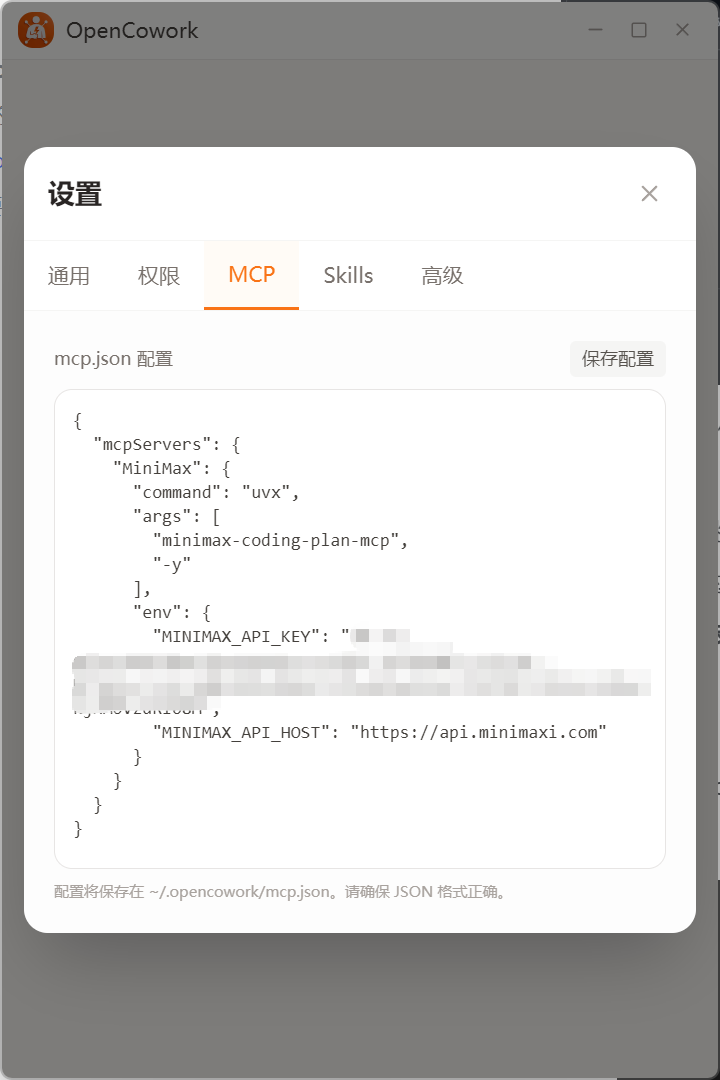Open the 高级 settings tab
Viewport: 720px width, 1080px height.
[442, 276]
